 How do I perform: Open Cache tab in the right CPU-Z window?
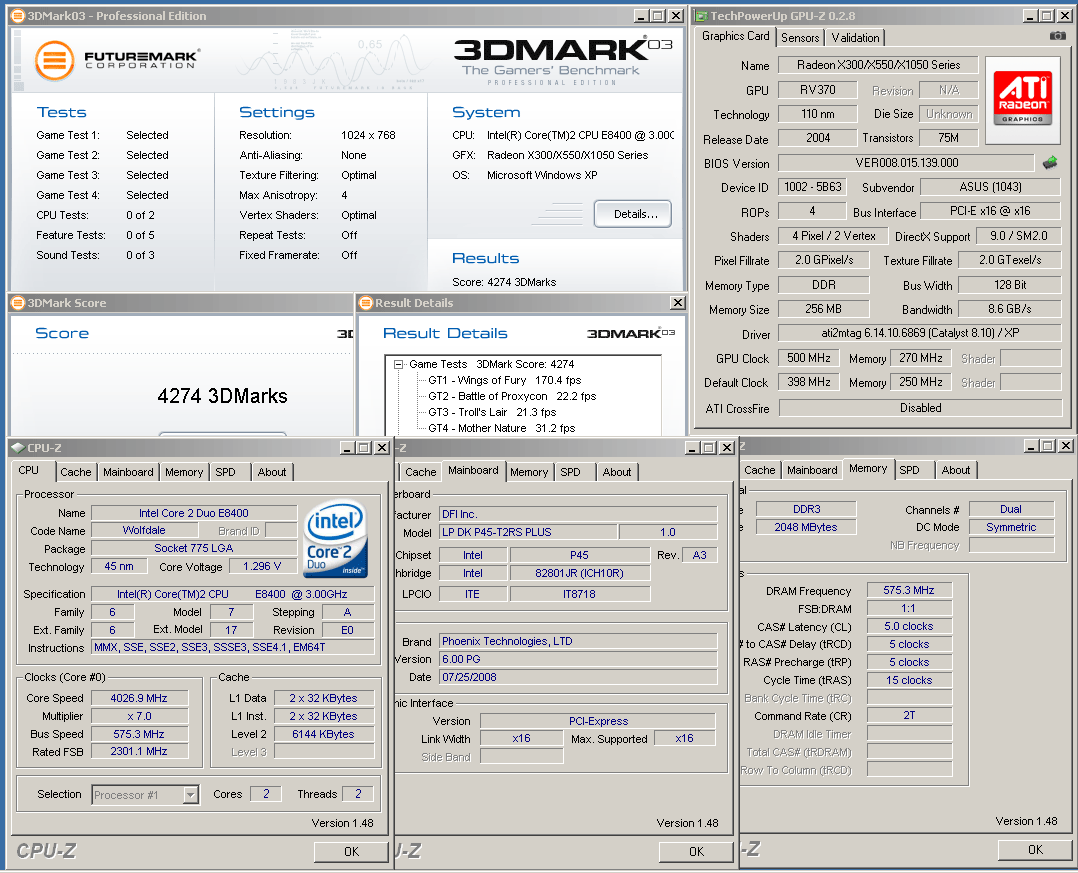point(760,470)
